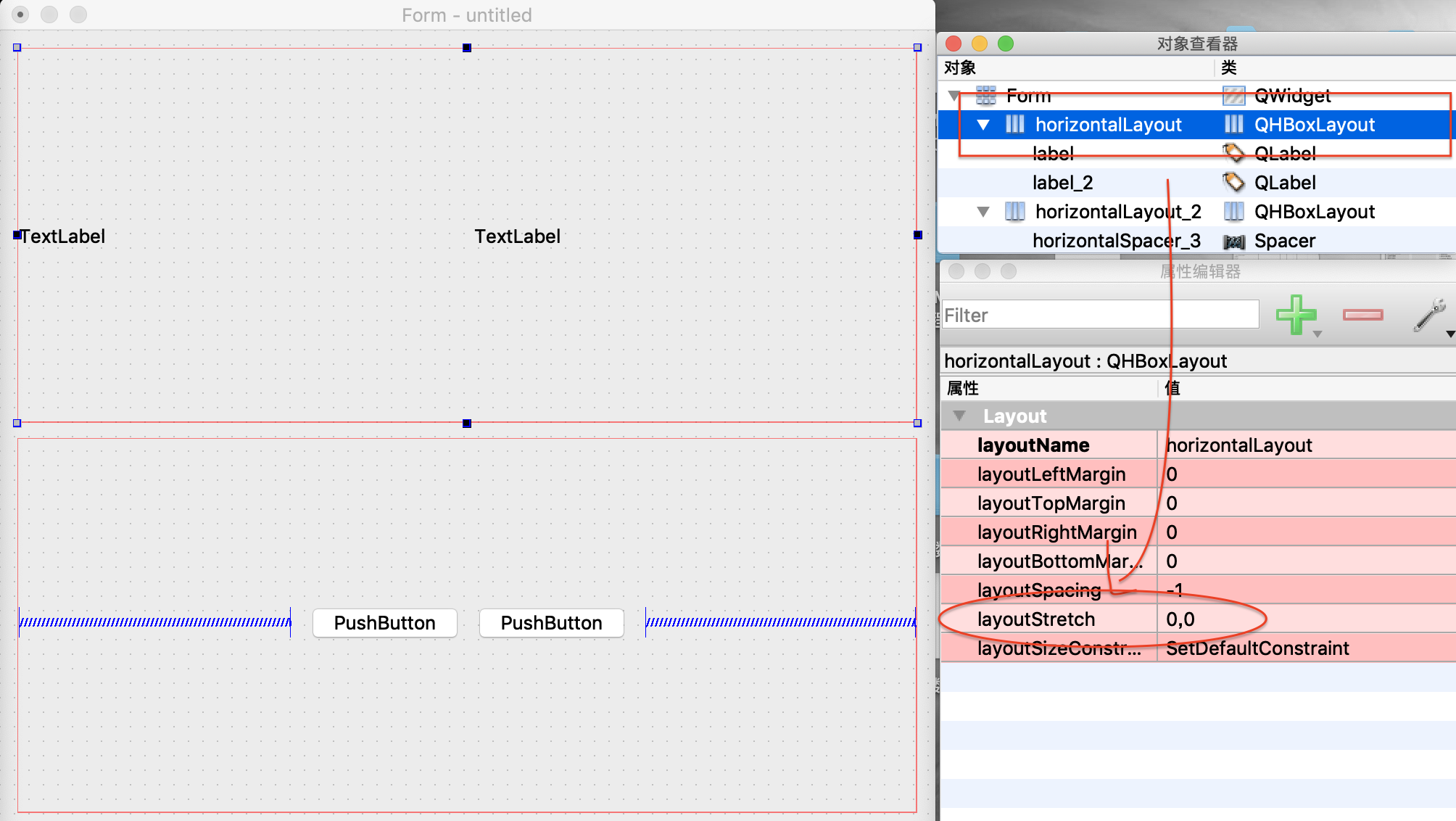
Task: Click the right PushButton on the form
Action: (552, 623)
